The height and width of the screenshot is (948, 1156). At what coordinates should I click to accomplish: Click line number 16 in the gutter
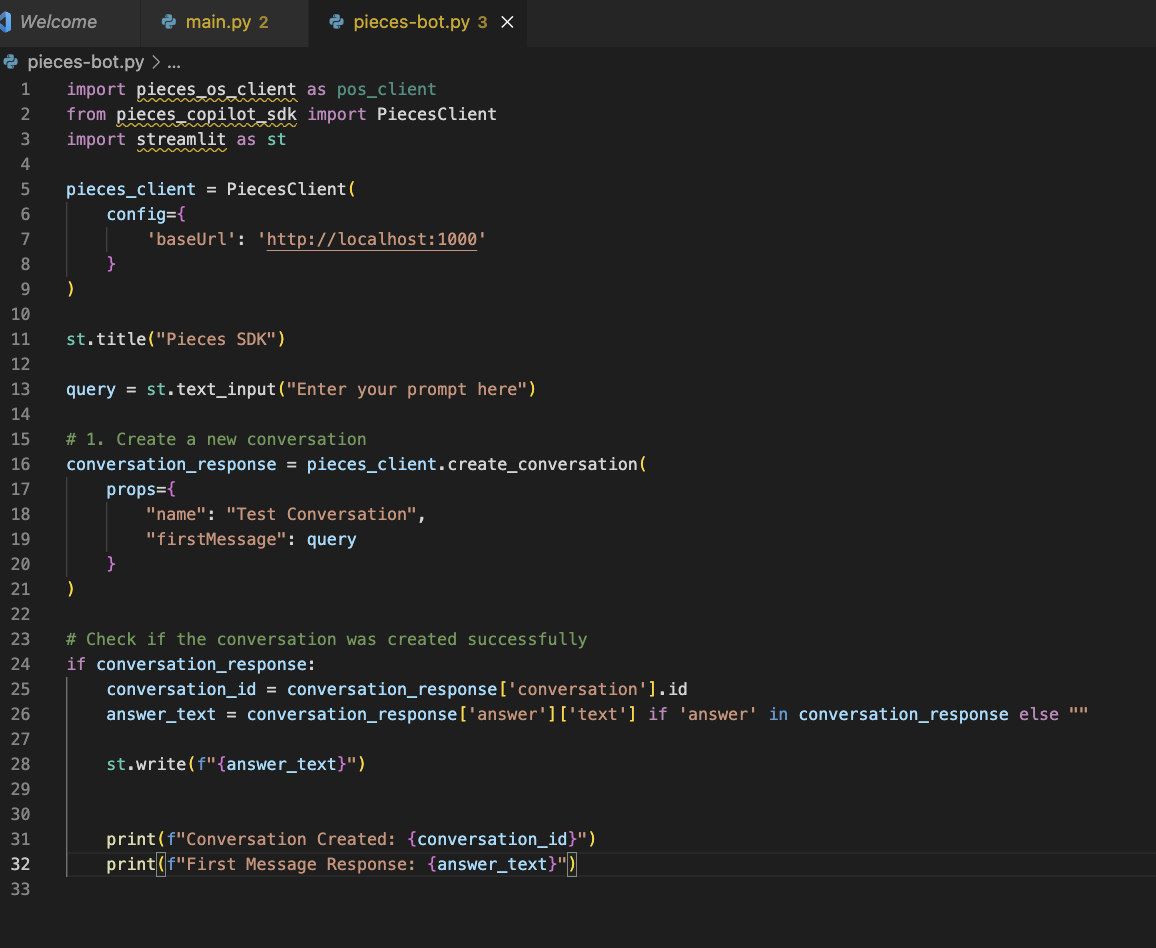coord(21,464)
